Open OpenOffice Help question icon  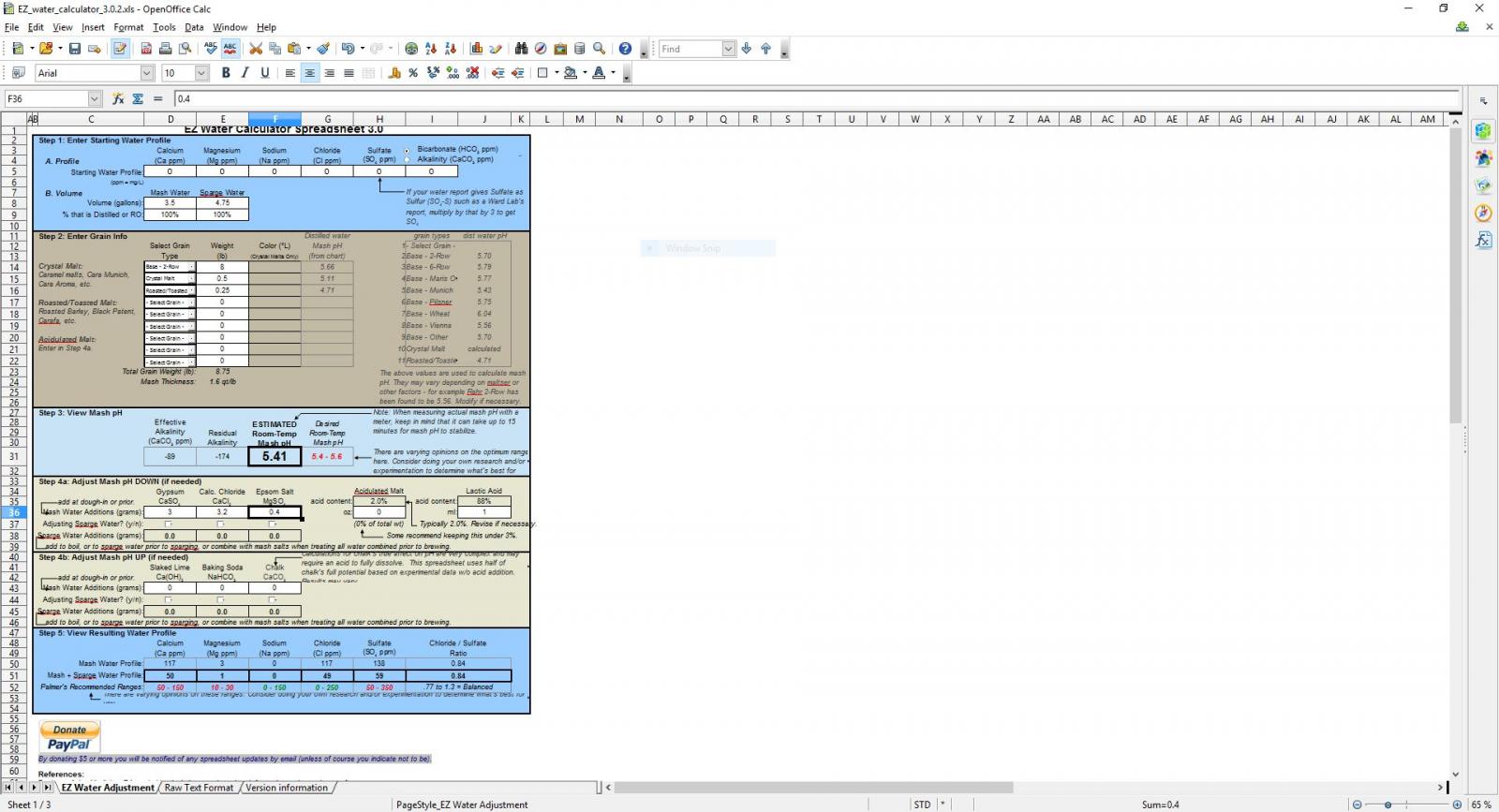tap(625, 49)
